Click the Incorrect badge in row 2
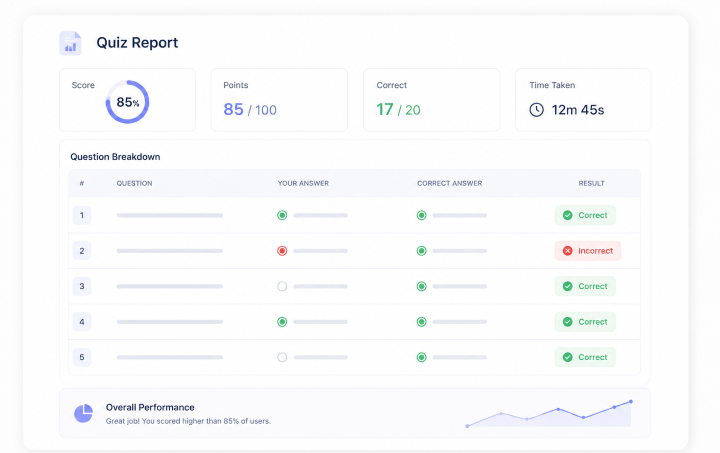The height and width of the screenshot is (453, 720). [x=588, y=251]
